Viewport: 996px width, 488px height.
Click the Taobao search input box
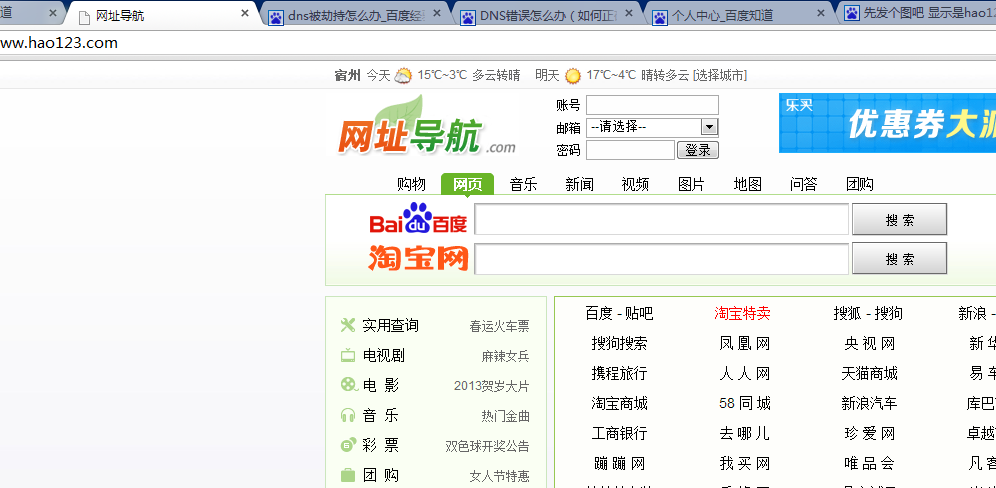coord(661,259)
